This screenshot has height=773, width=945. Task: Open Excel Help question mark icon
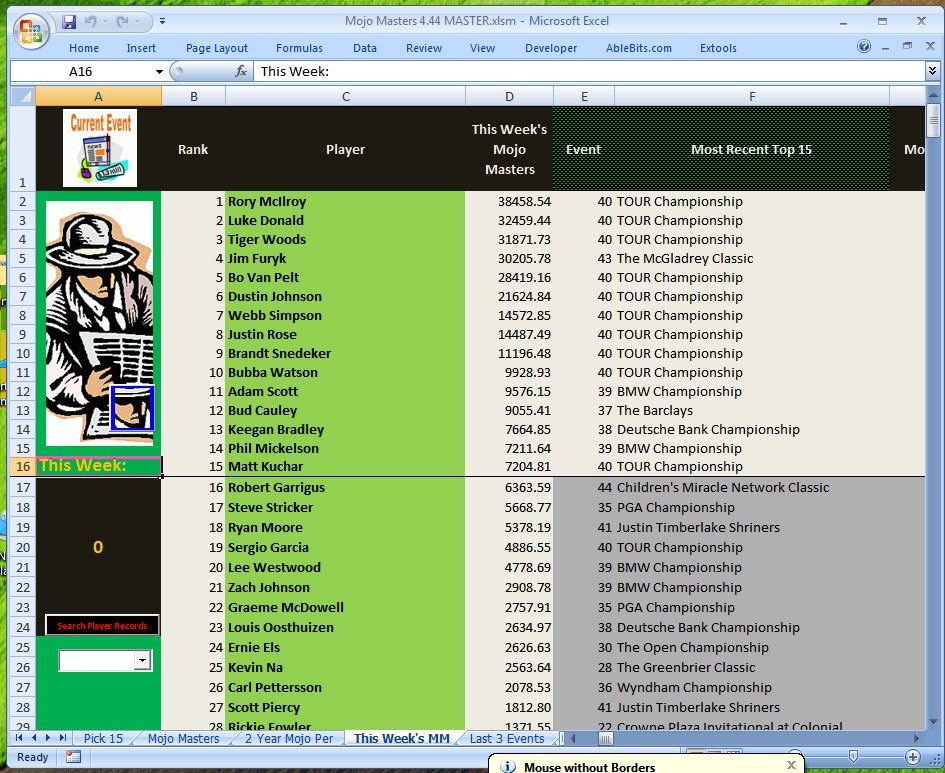[x=864, y=46]
